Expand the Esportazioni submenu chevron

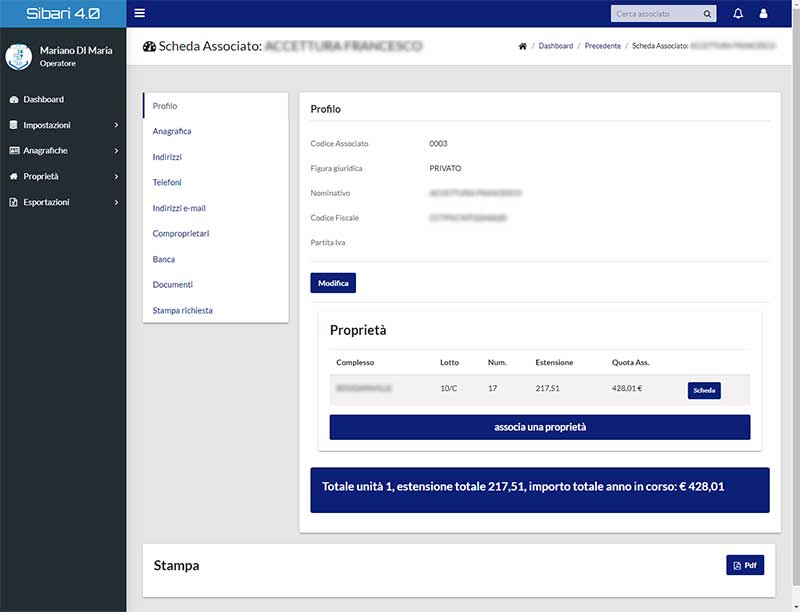116,202
